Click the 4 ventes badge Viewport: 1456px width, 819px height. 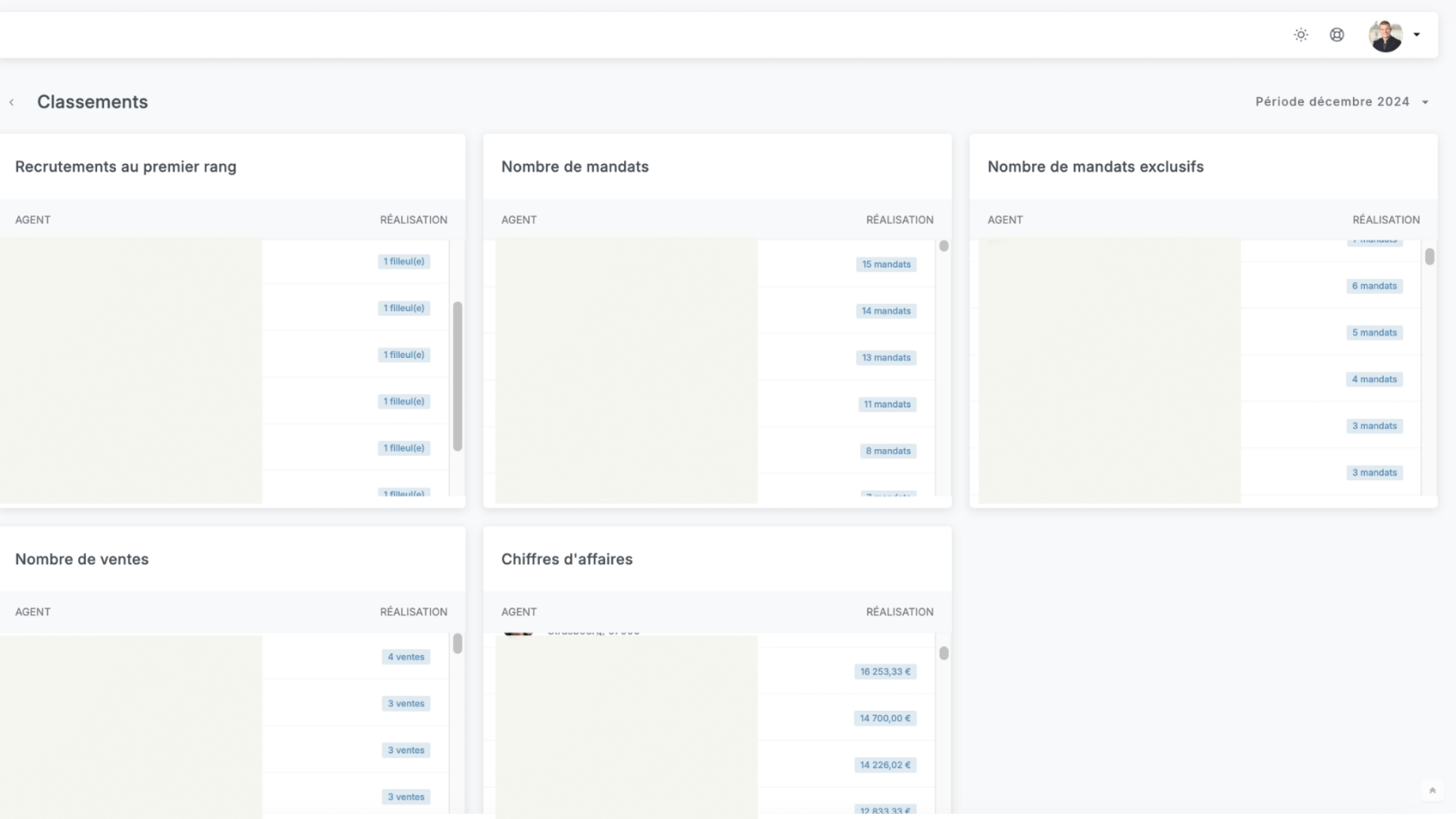click(x=406, y=657)
